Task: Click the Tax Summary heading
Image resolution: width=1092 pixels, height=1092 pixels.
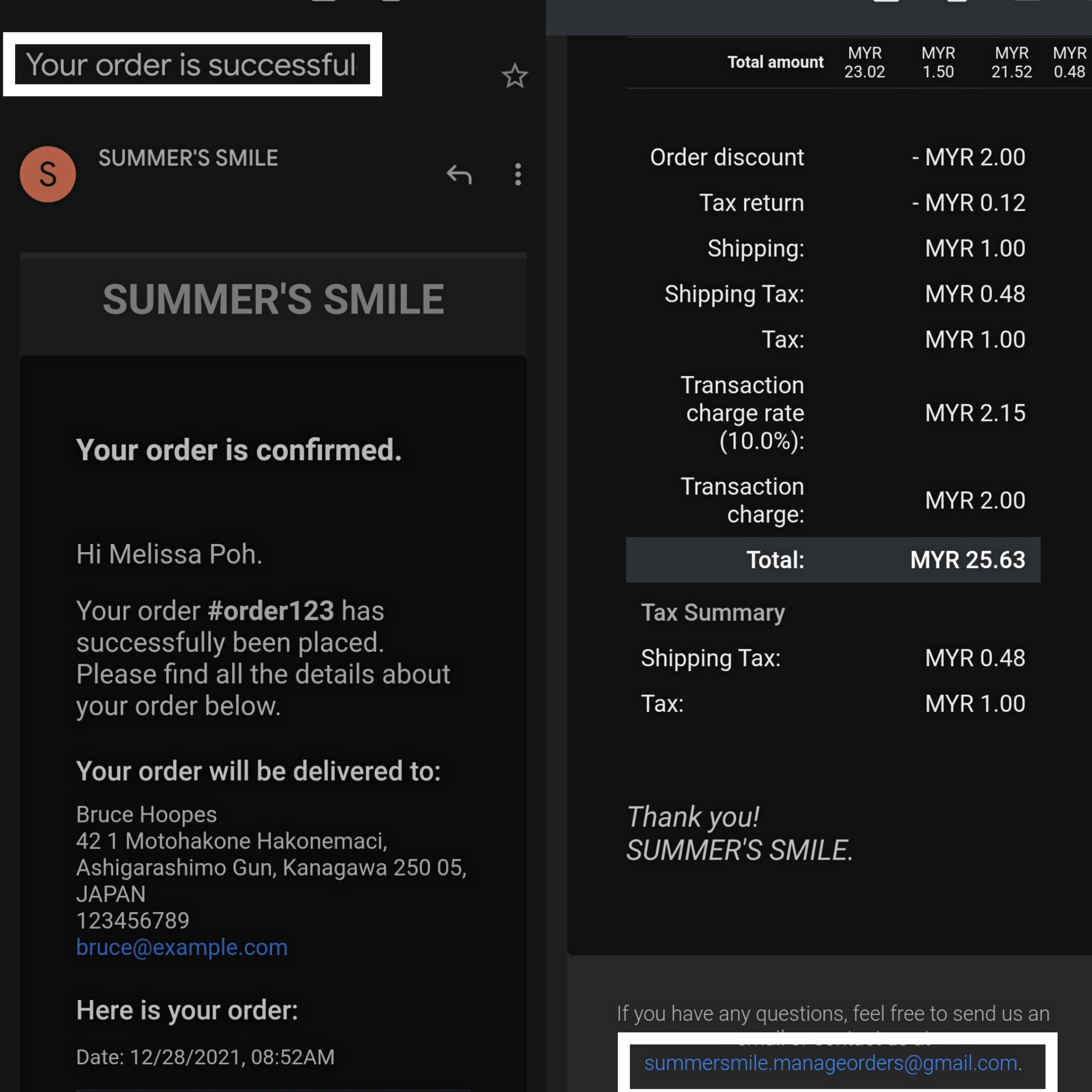Action: point(713,612)
